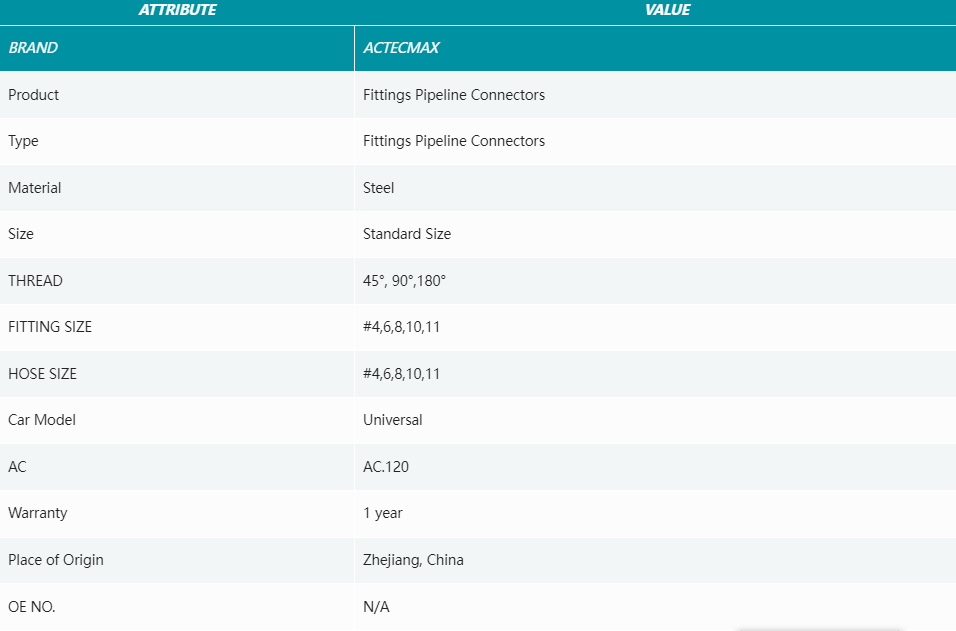Click the THREAD attribute label
The width and height of the screenshot is (956, 631).
point(35,281)
